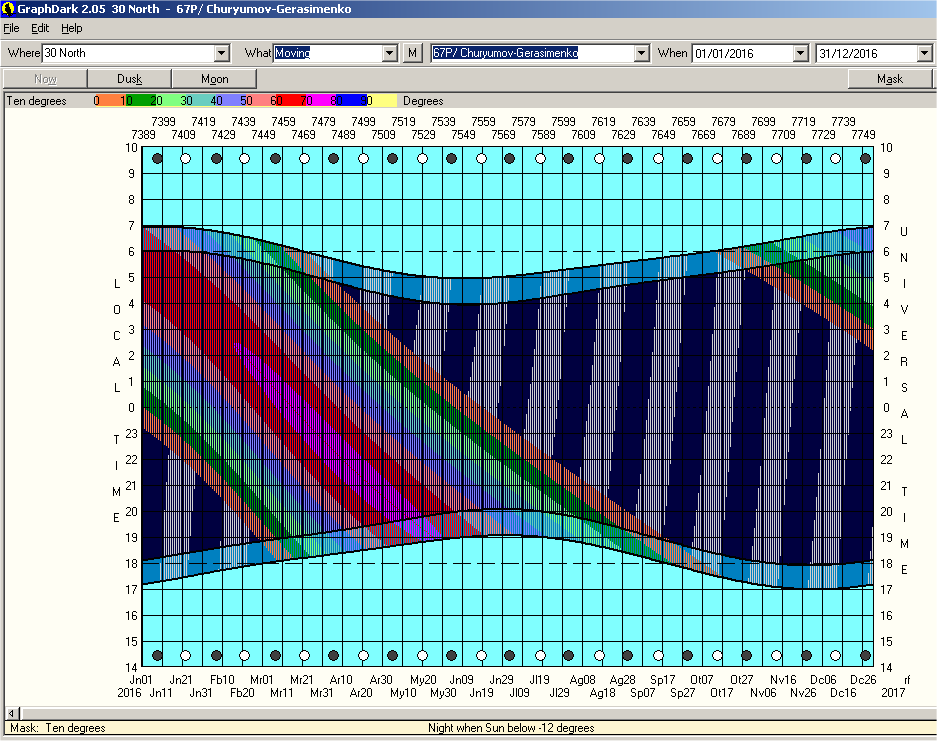
Task: Click the last dark moon marker in bottom row
Action: click(x=864, y=656)
